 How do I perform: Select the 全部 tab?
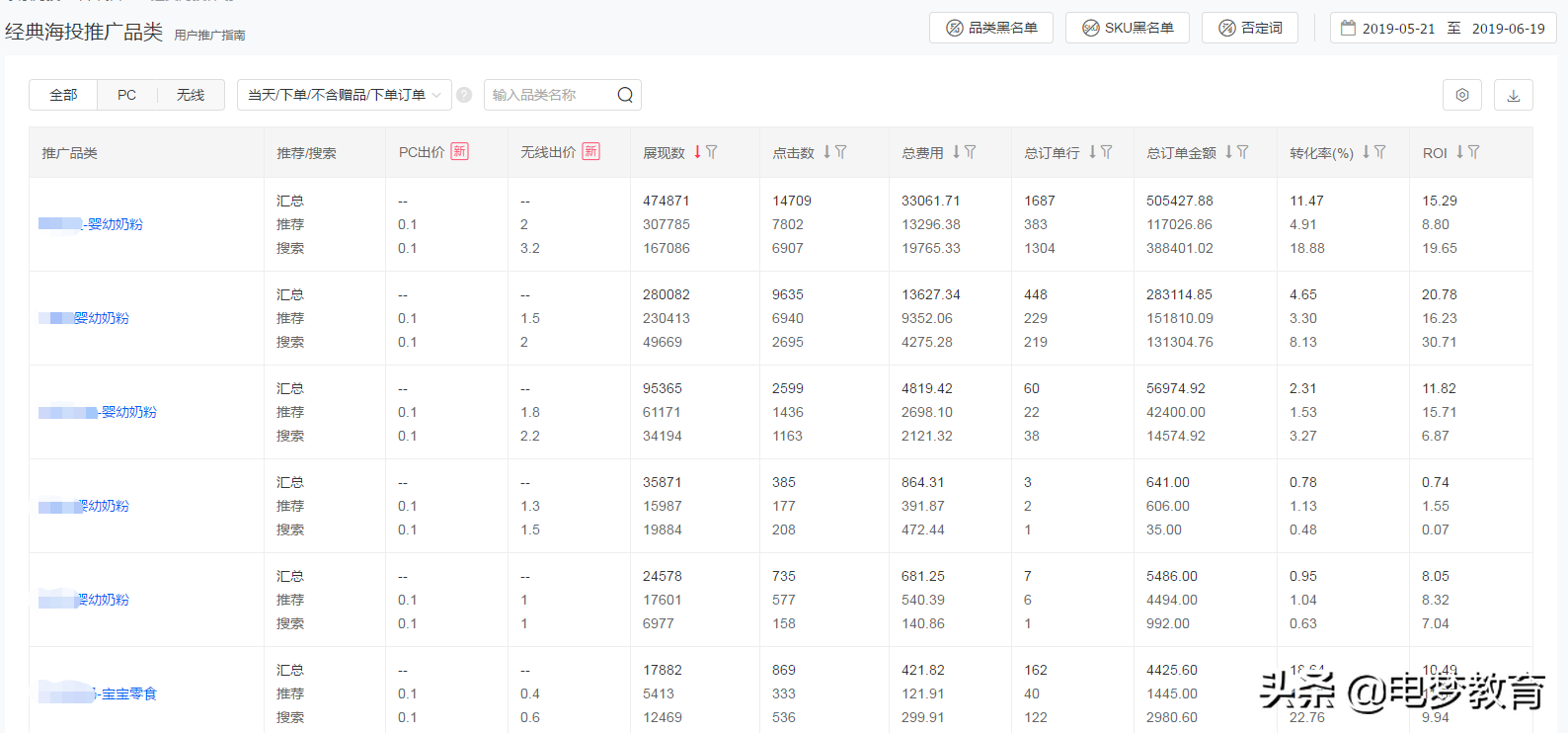point(63,95)
